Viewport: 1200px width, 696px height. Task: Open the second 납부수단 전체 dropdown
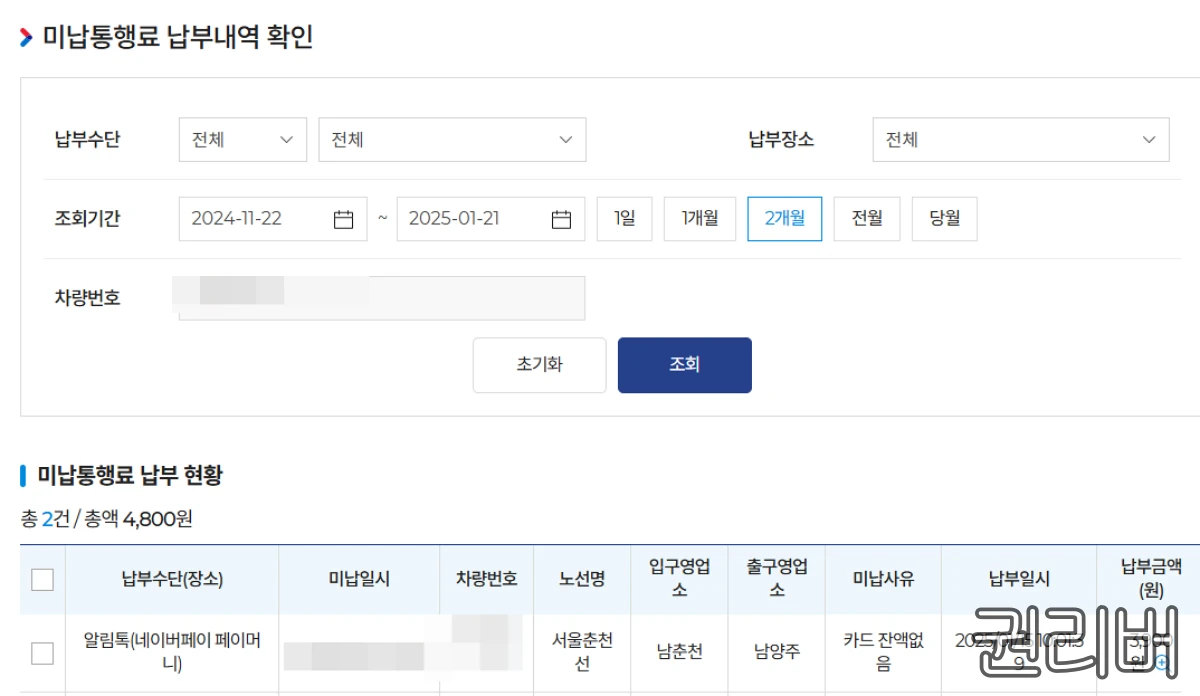pos(452,139)
